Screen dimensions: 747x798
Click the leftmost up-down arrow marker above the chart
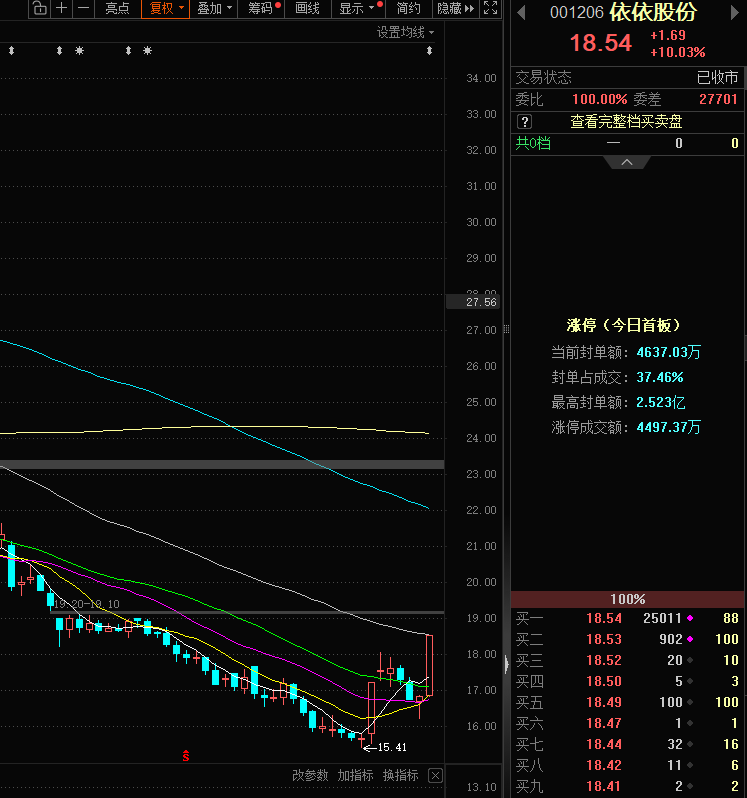(11, 50)
